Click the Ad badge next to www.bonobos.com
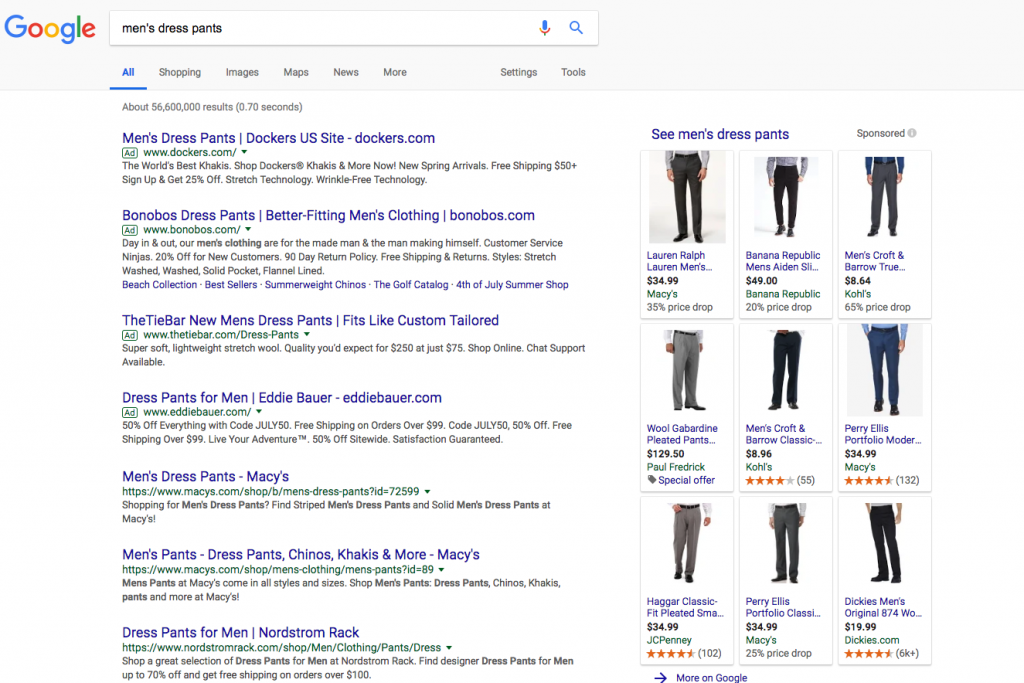1024x683 pixels. pos(130,229)
